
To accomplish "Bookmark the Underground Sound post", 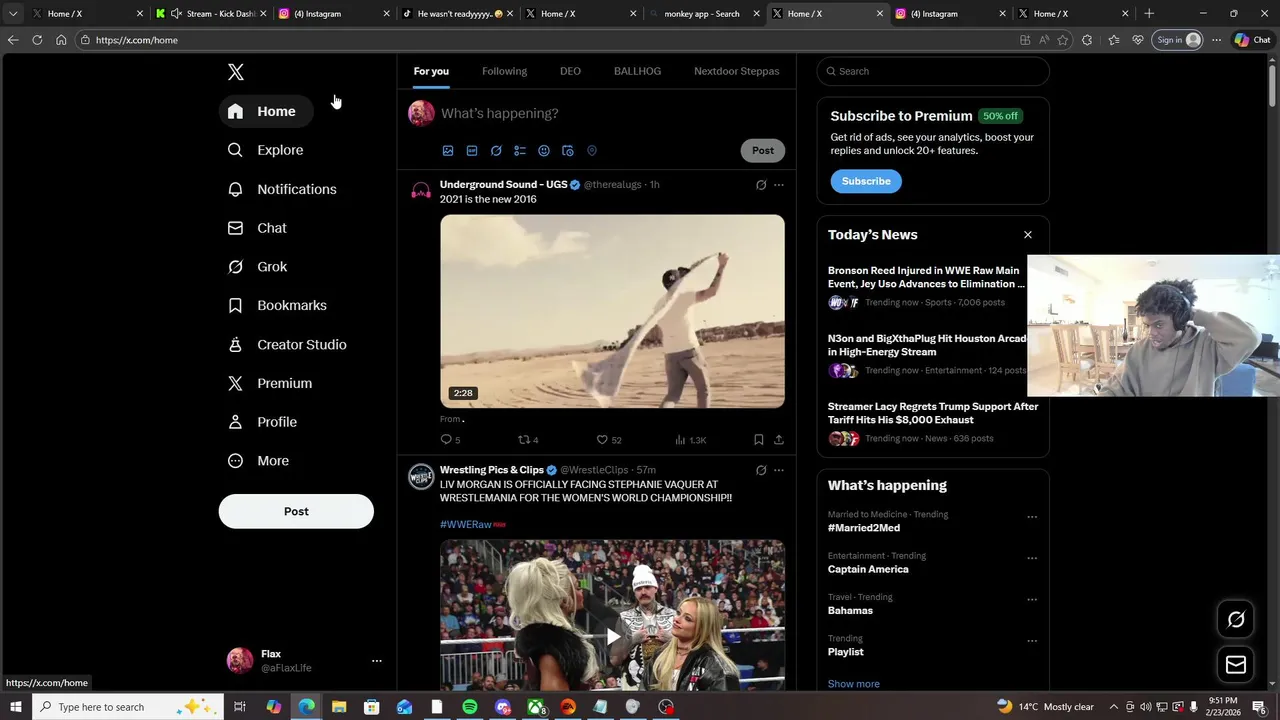I will click(x=759, y=440).
